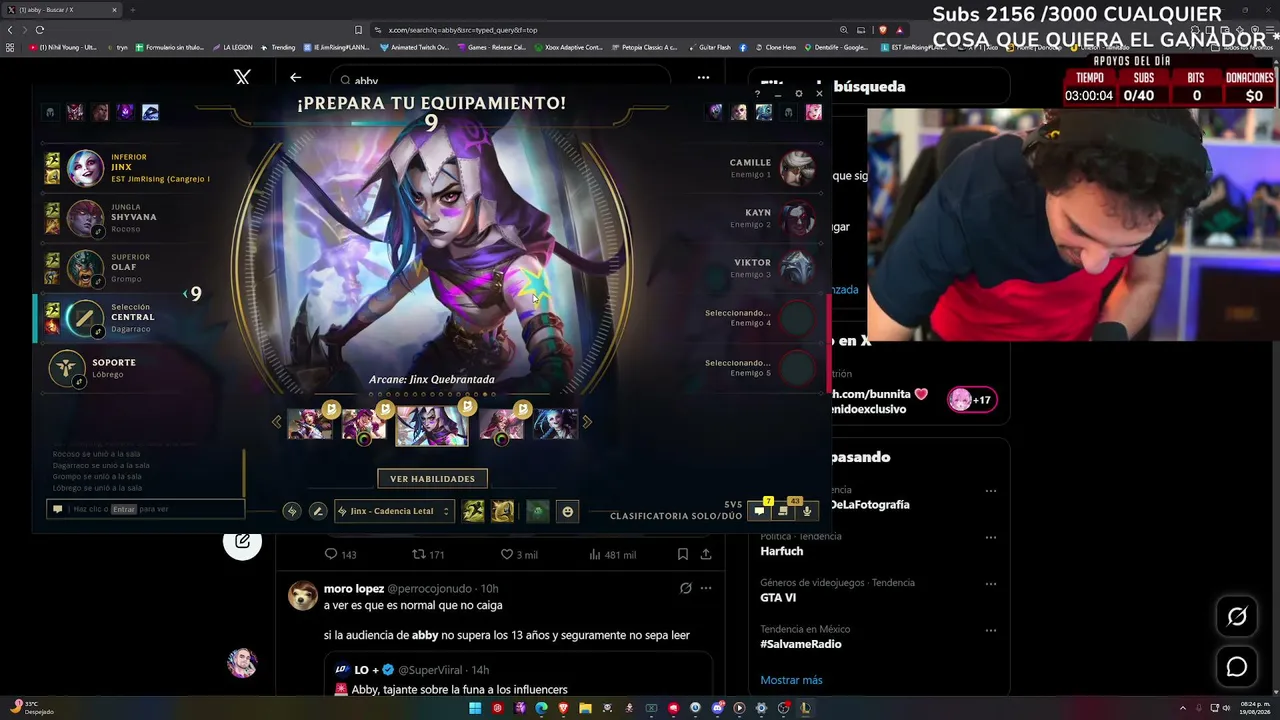Open the Trending bookmark
Screen dimensions: 1280x720
(x=279, y=47)
